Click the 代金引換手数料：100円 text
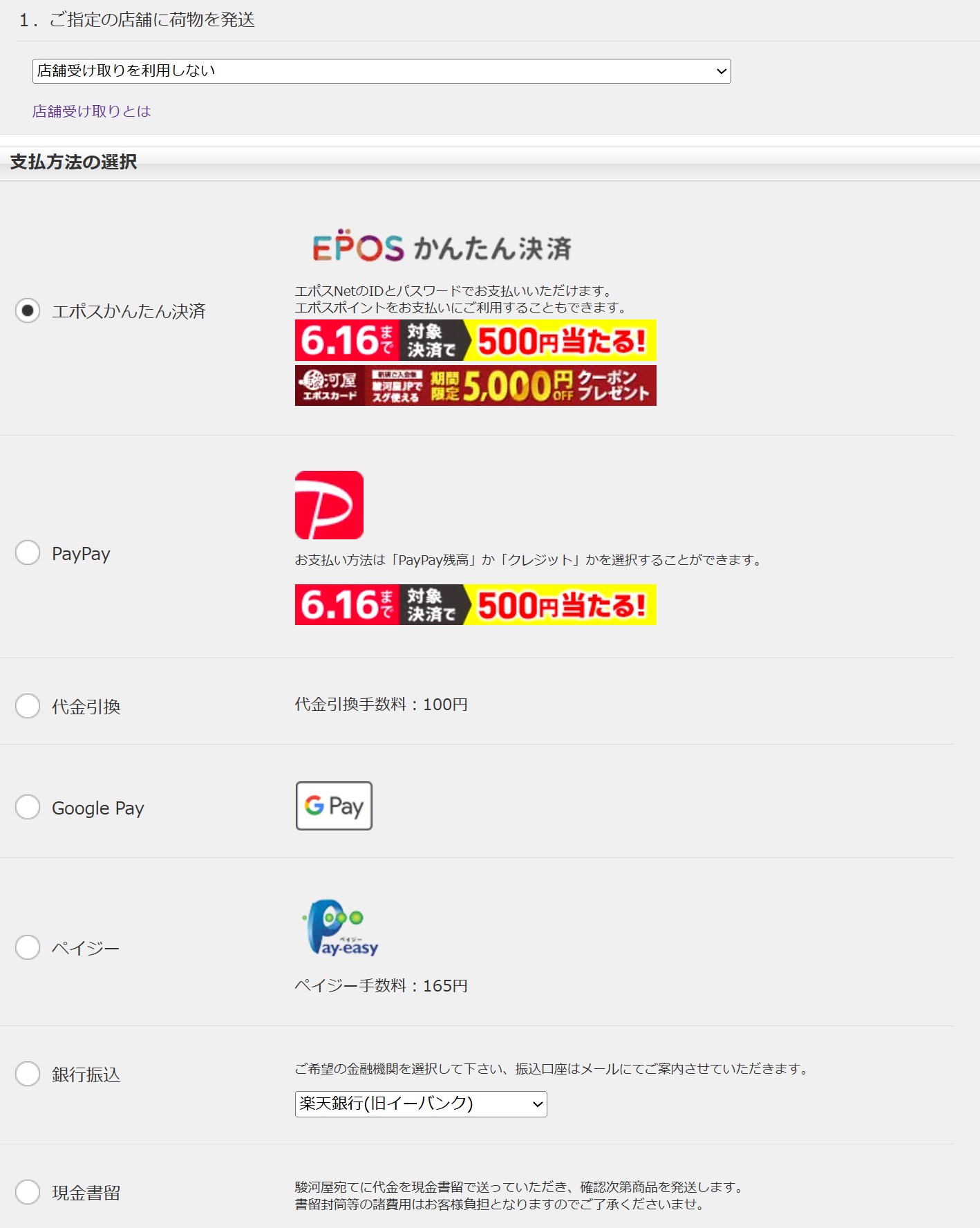Image resolution: width=980 pixels, height=1228 pixels. point(381,705)
